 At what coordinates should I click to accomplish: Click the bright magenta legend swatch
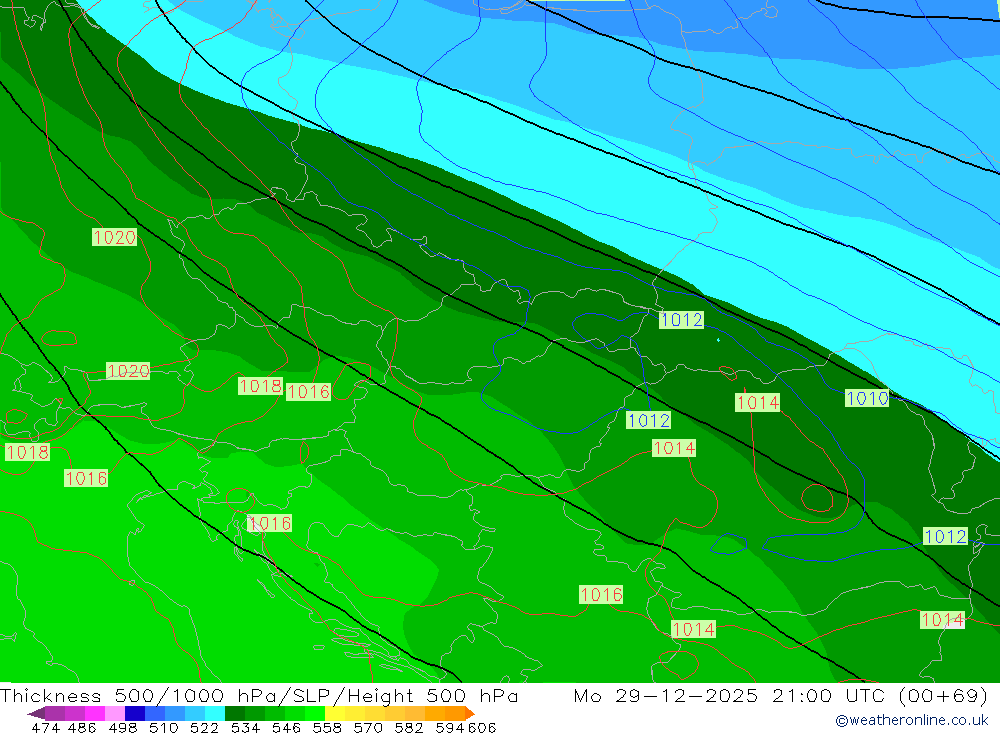(94, 713)
